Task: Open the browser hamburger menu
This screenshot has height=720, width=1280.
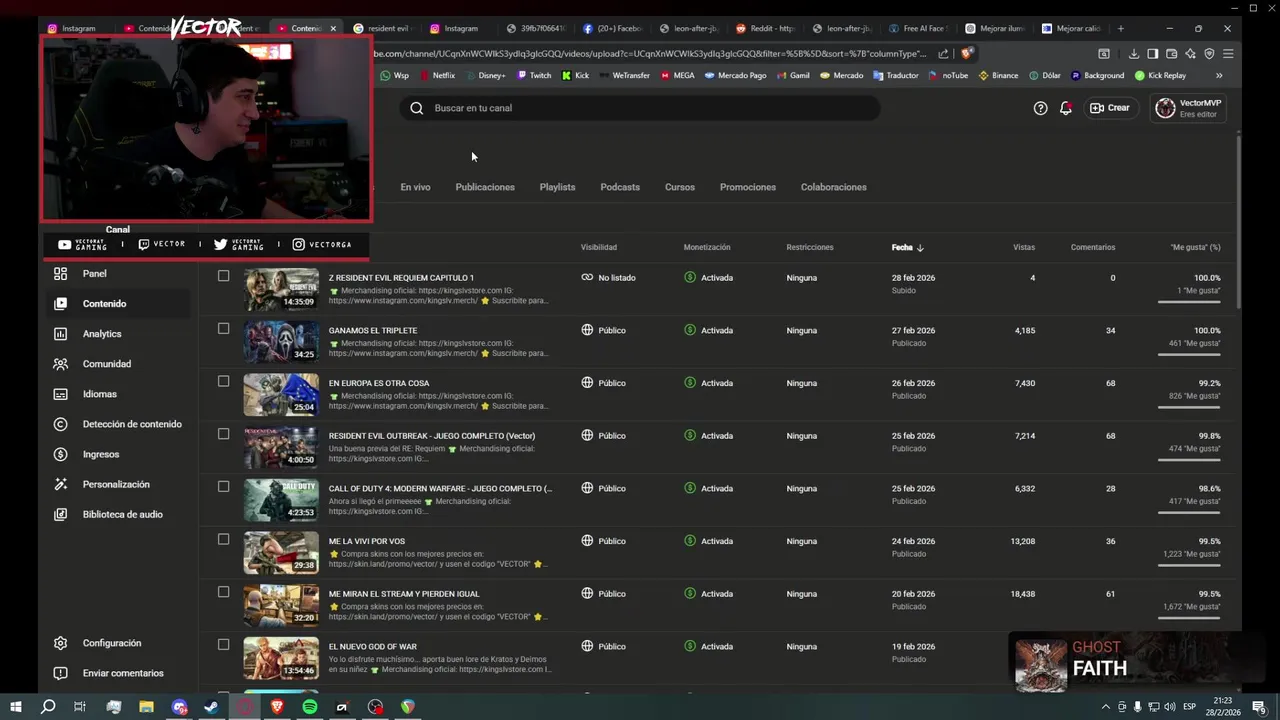Action: 1228,54
